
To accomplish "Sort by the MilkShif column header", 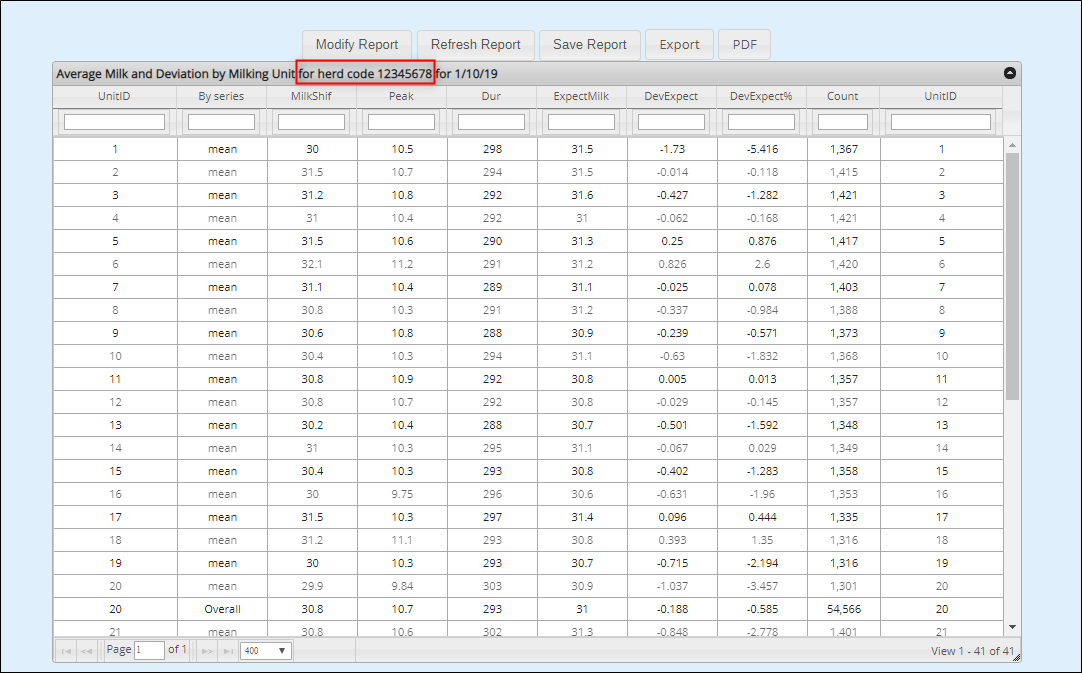I will [x=311, y=96].
